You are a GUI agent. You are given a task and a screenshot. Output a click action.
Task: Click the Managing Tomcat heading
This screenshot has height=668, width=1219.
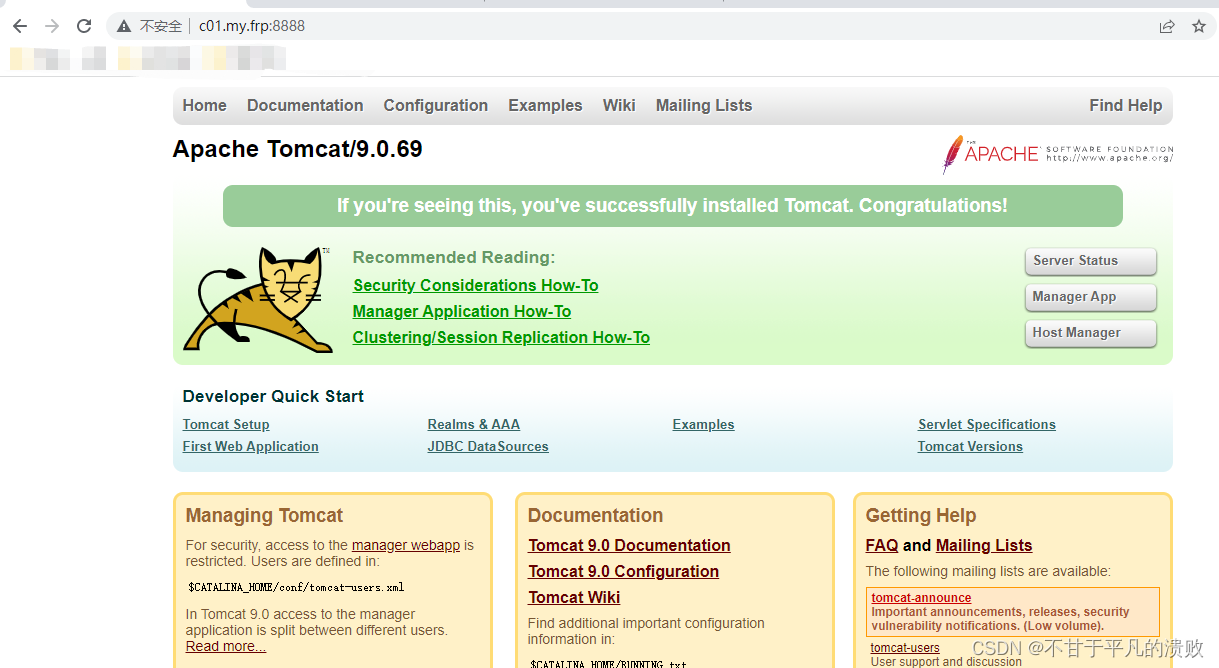click(x=264, y=515)
